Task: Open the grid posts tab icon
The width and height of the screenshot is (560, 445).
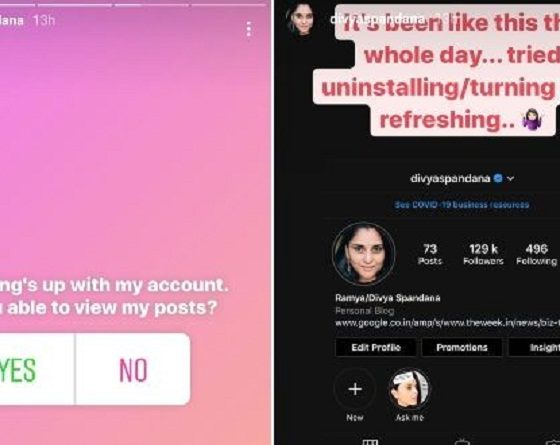Action: 370,442
